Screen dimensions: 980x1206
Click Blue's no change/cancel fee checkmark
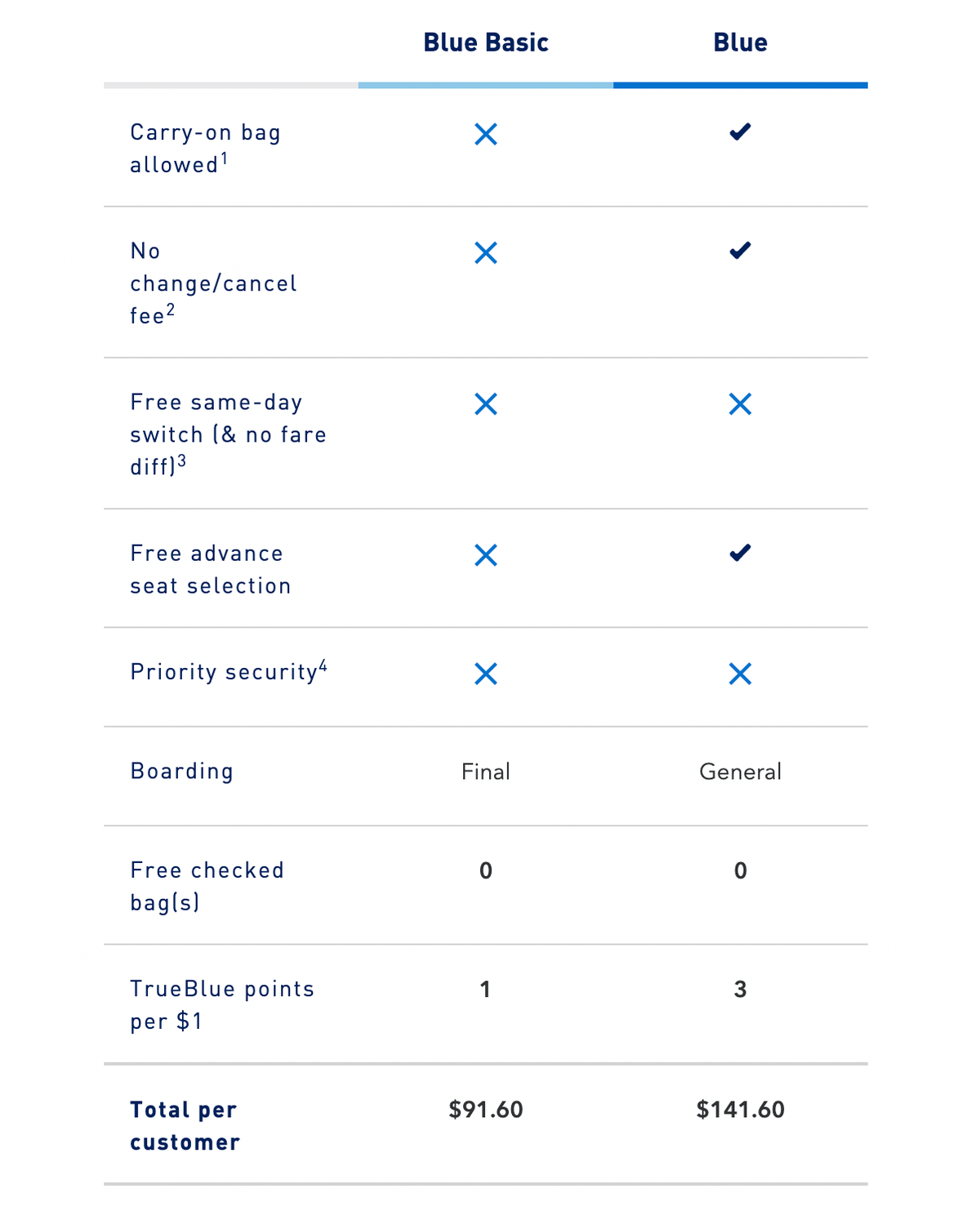(740, 251)
